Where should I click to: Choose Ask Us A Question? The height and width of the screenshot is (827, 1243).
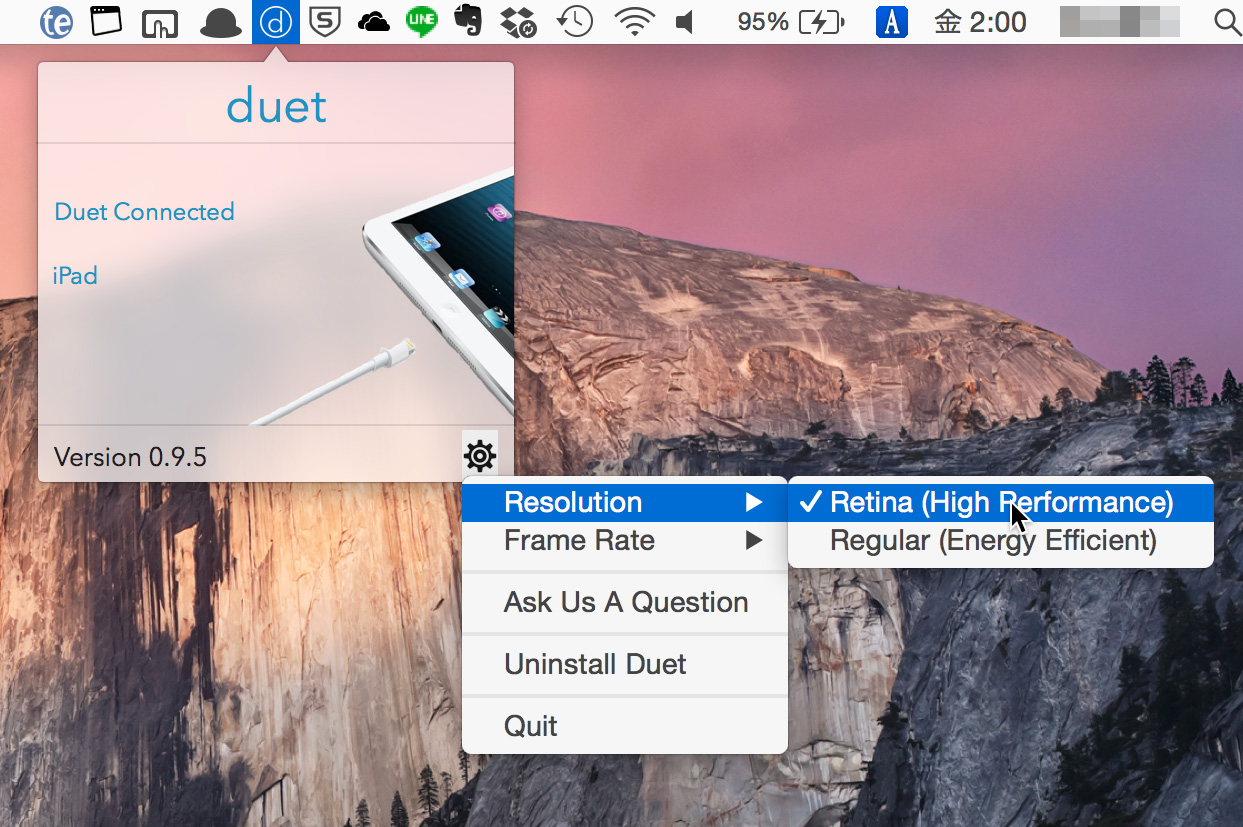click(625, 603)
